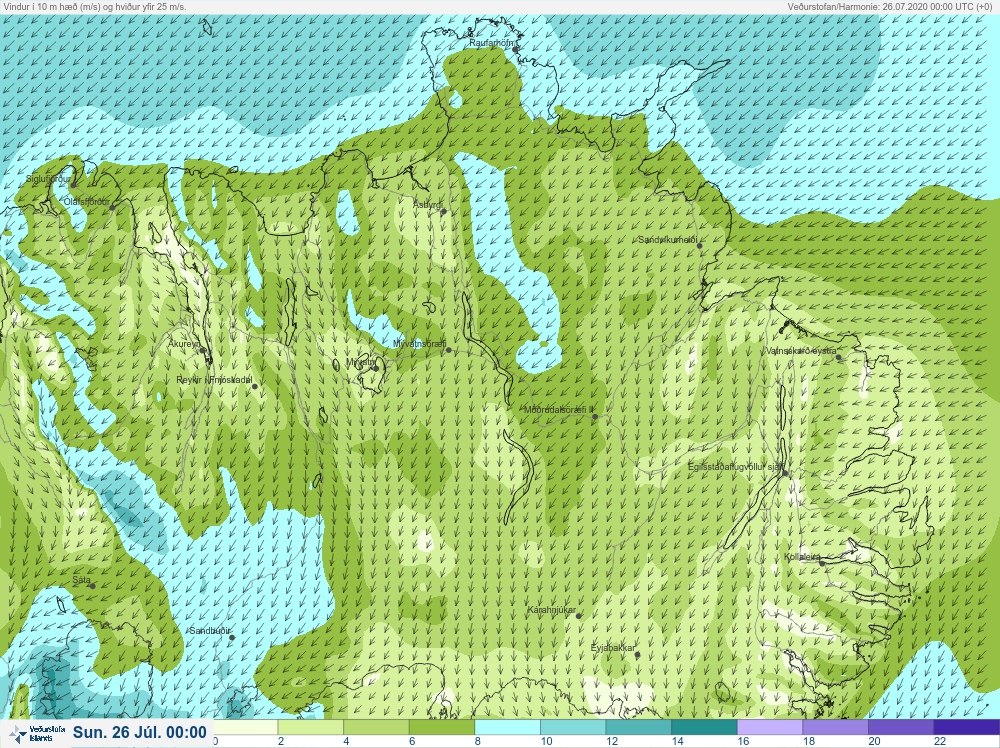Click the Sáta station label

point(81,580)
